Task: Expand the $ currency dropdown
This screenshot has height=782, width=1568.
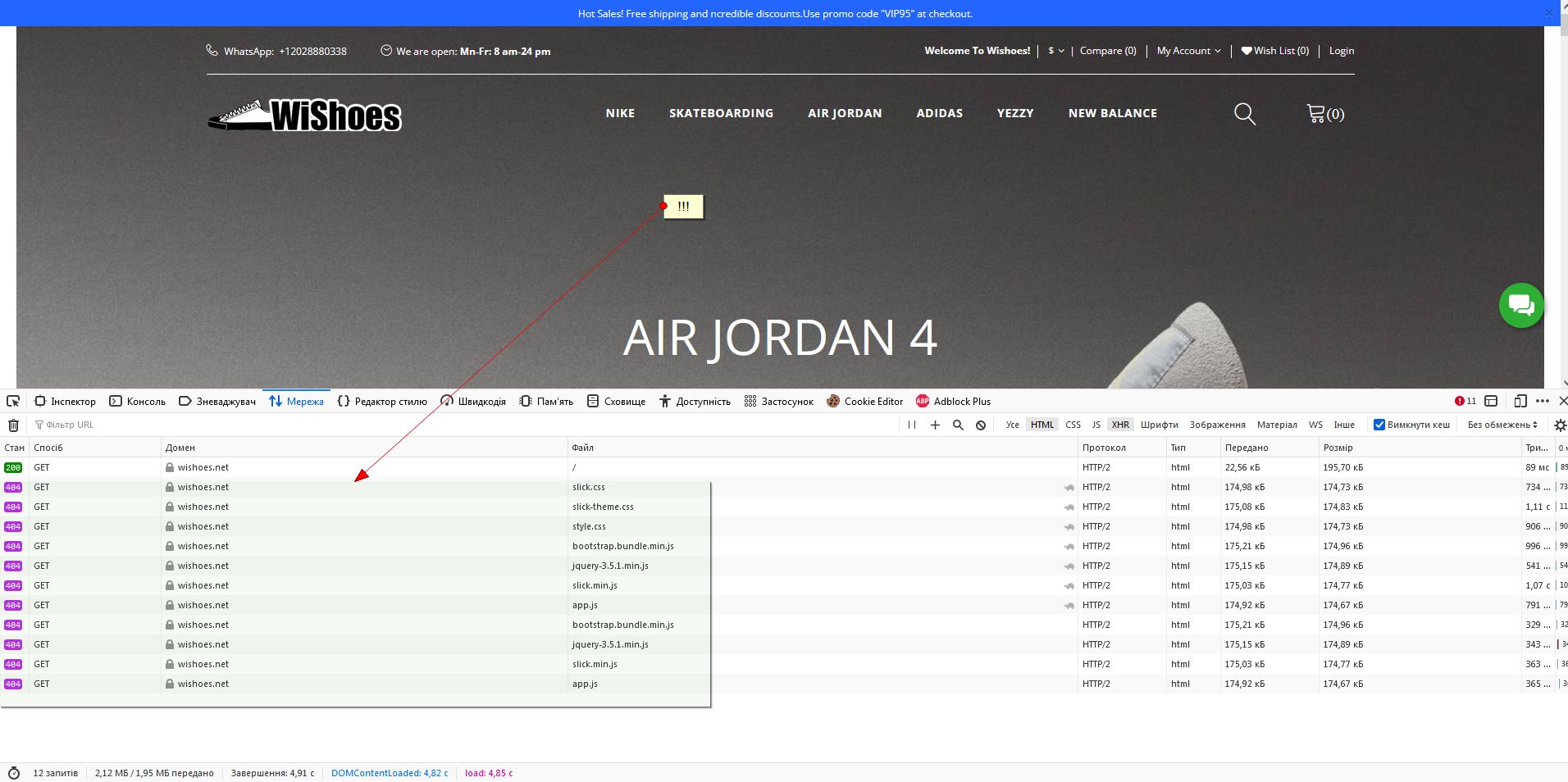Action: pyautogui.click(x=1056, y=51)
